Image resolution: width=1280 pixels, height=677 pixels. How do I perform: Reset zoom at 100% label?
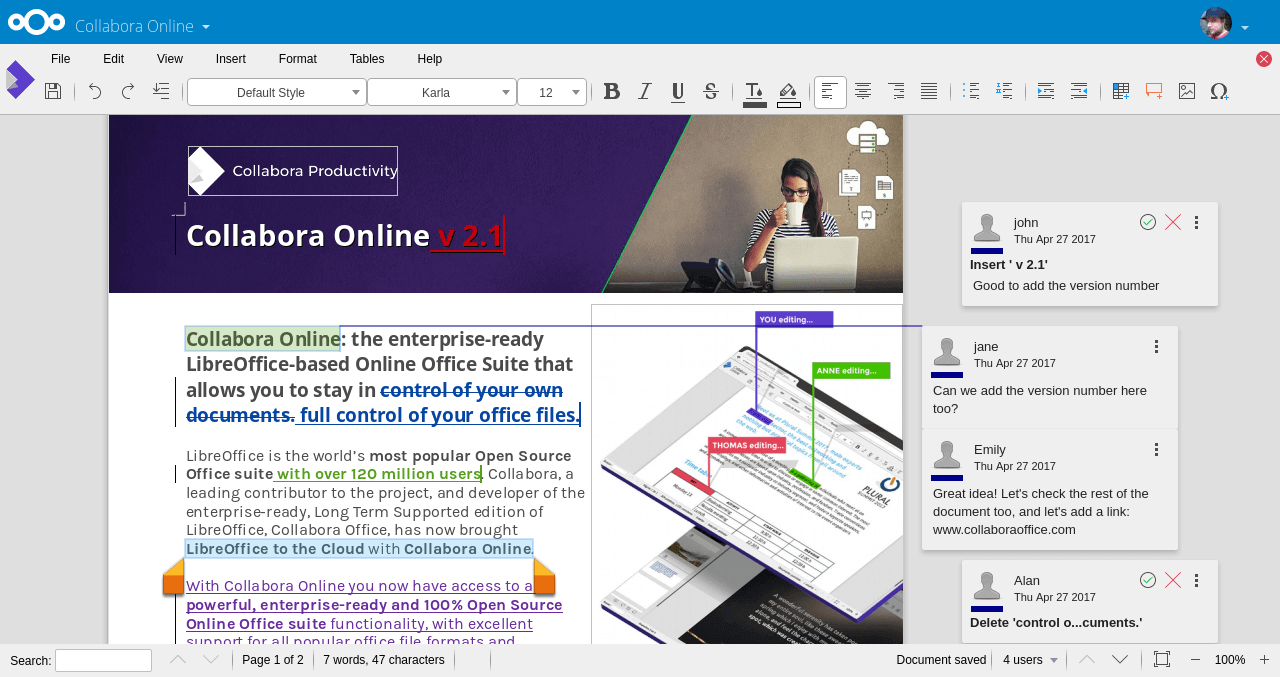pyautogui.click(x=1230, y=660)
